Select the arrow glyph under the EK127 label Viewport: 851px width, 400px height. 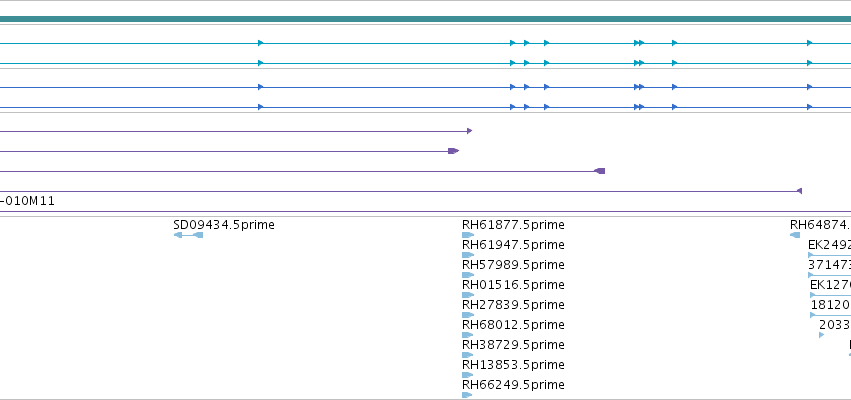[x=830, y=295]
